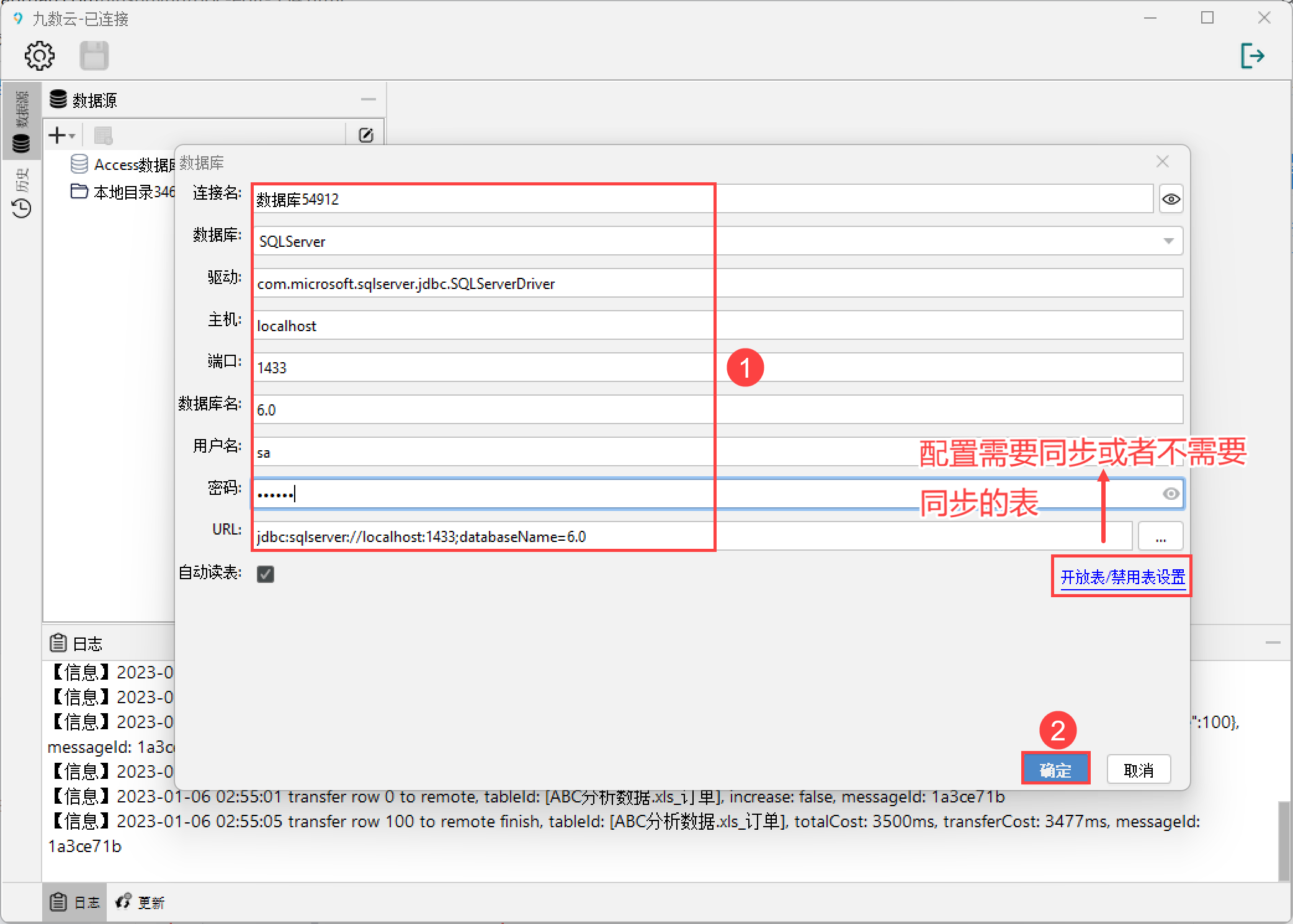Select the data source sidebar database icon
This screenshot has width=1293, height=924.
pos(21,144)
